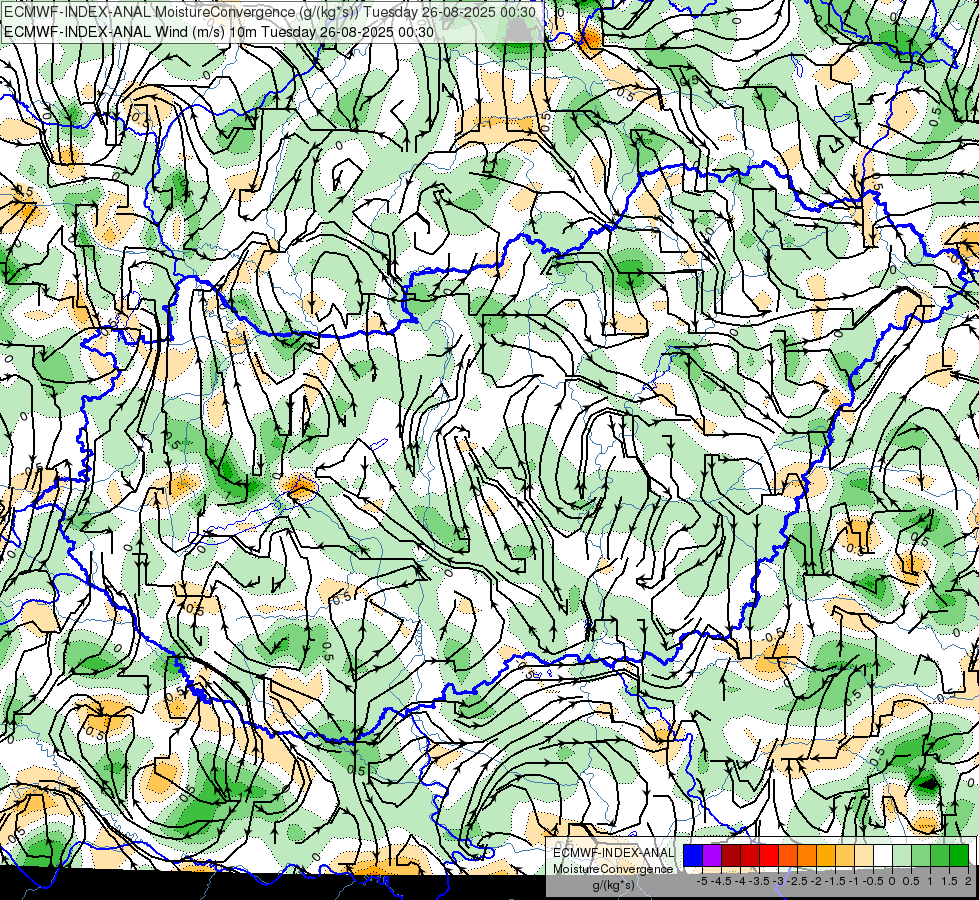This screenshot has width=979, height=900.
Task: Select the bright red swatch between -3.5 and -3
Action: click(x=769, y=856)
